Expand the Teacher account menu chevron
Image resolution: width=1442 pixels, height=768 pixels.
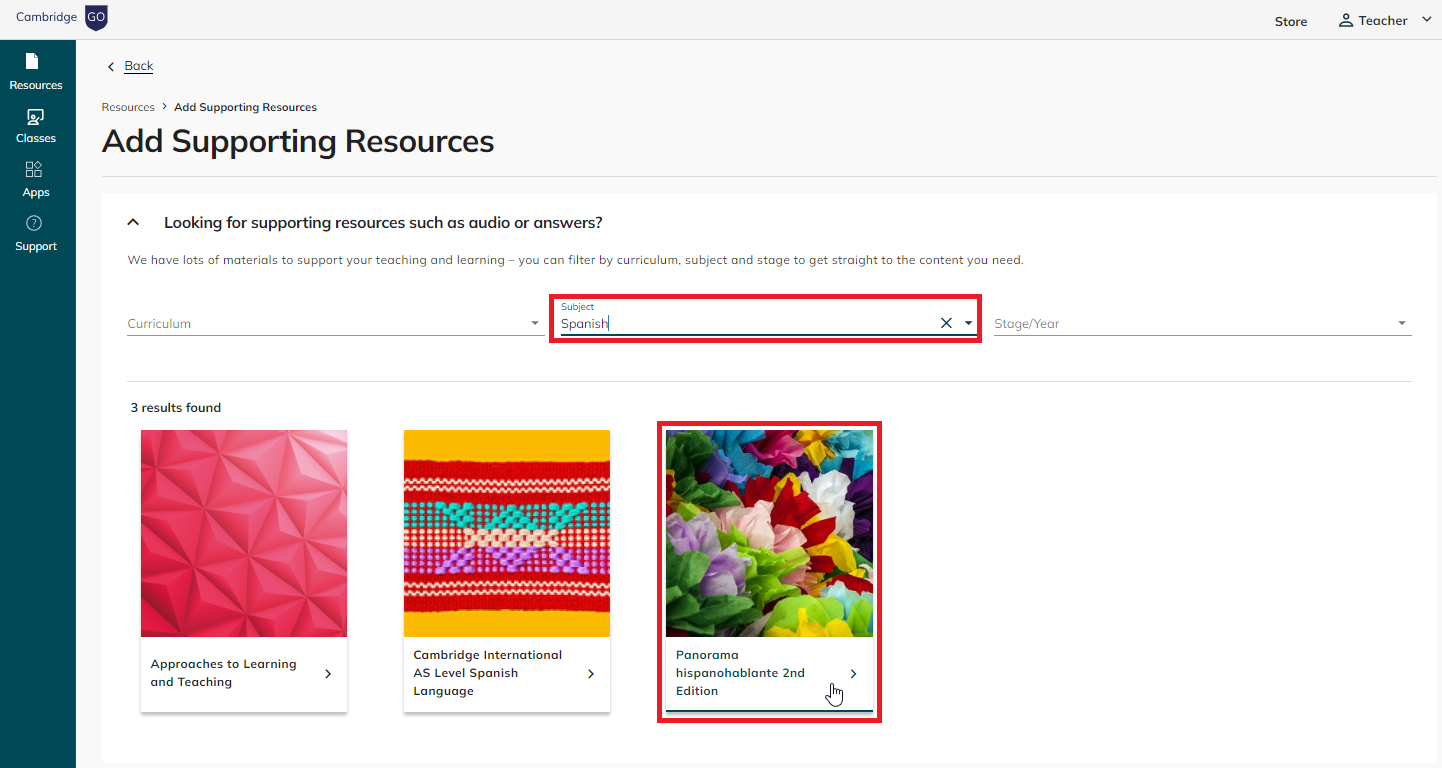pyautogui.click(x=1426, y=20)
